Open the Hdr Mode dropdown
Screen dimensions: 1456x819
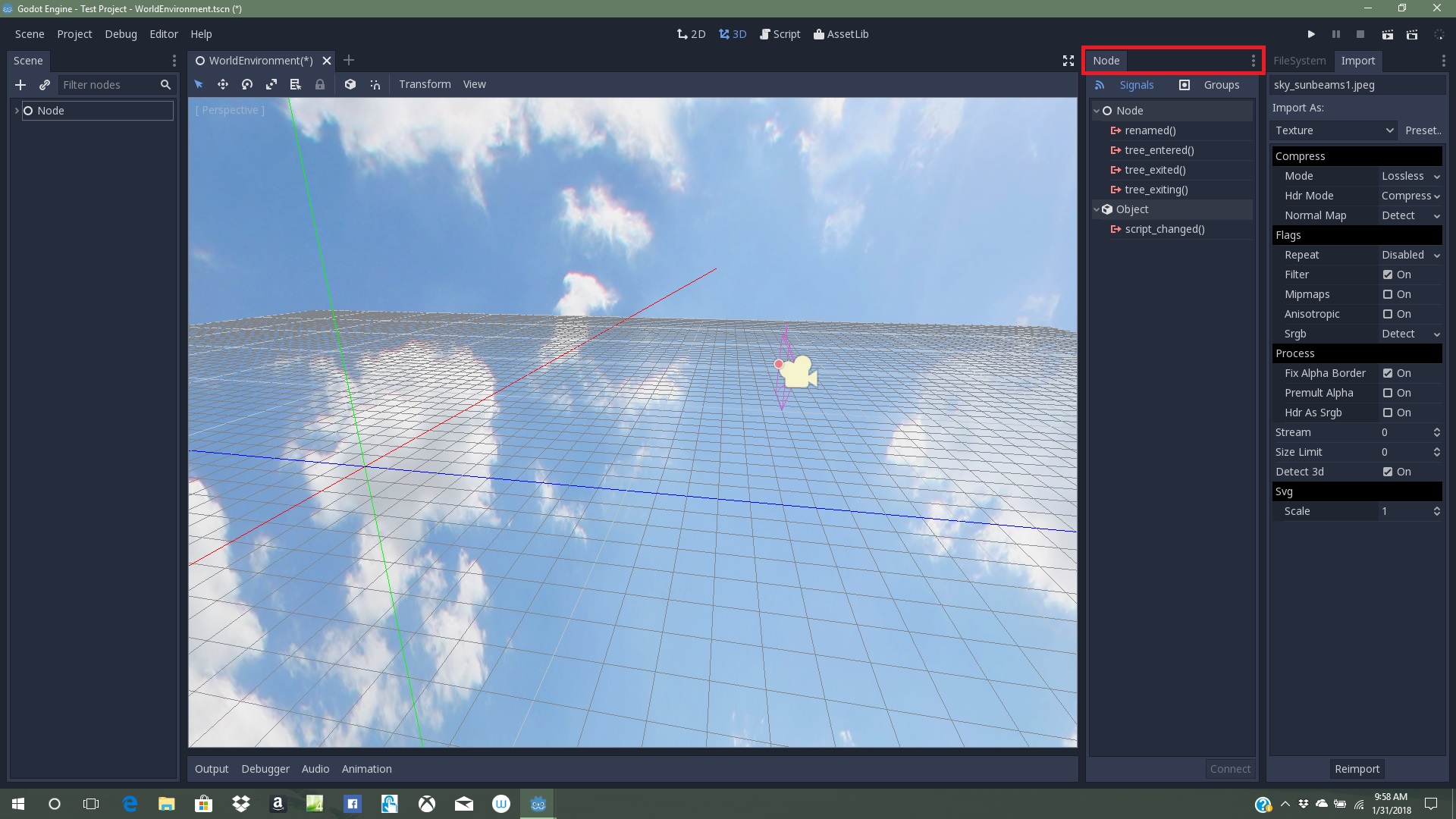point(1410,196)
